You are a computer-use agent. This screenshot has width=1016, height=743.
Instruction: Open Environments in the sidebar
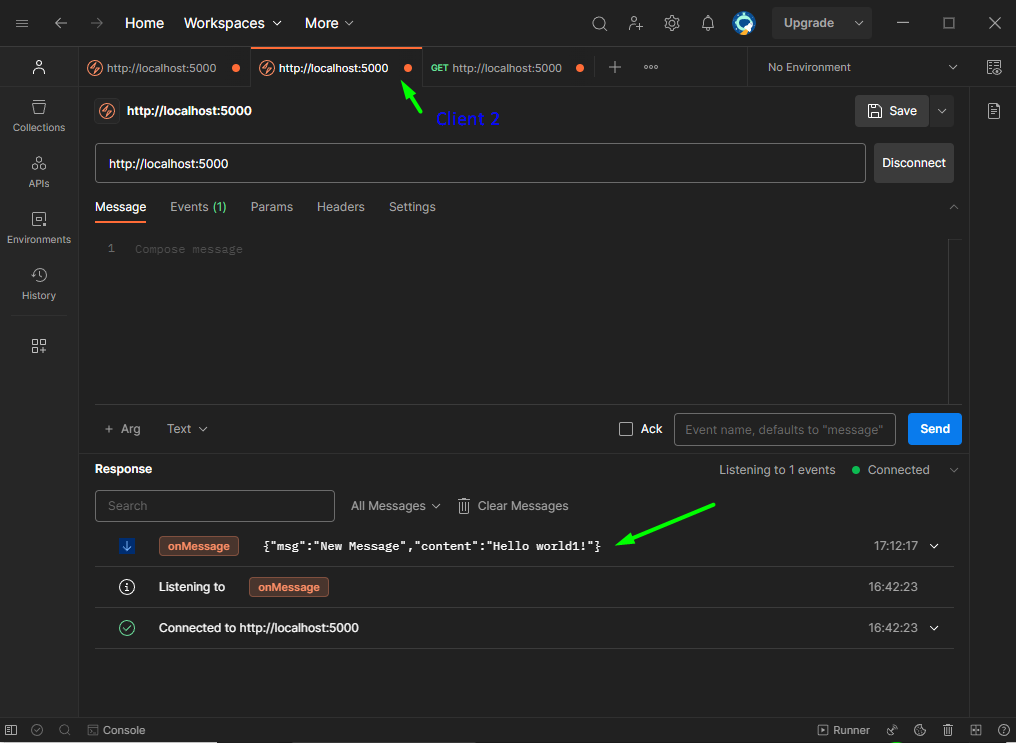39,228
